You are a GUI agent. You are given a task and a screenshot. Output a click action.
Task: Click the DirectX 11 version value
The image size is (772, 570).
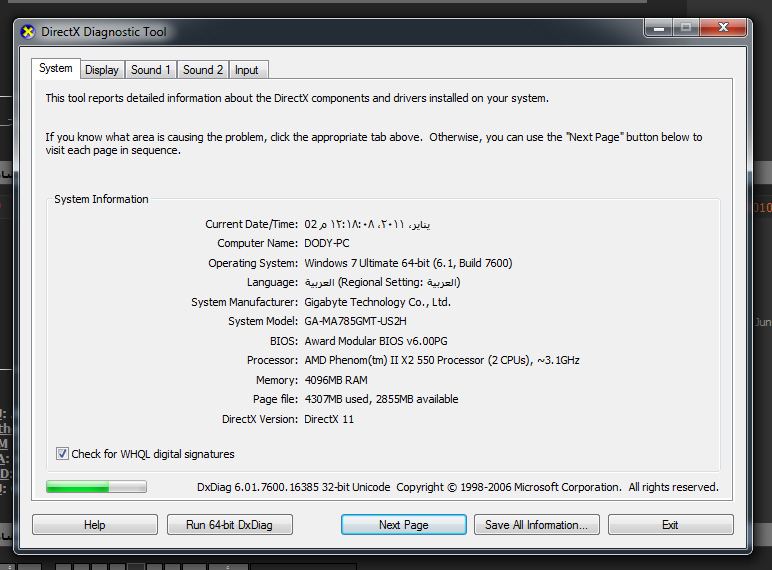tap(329, 419)
